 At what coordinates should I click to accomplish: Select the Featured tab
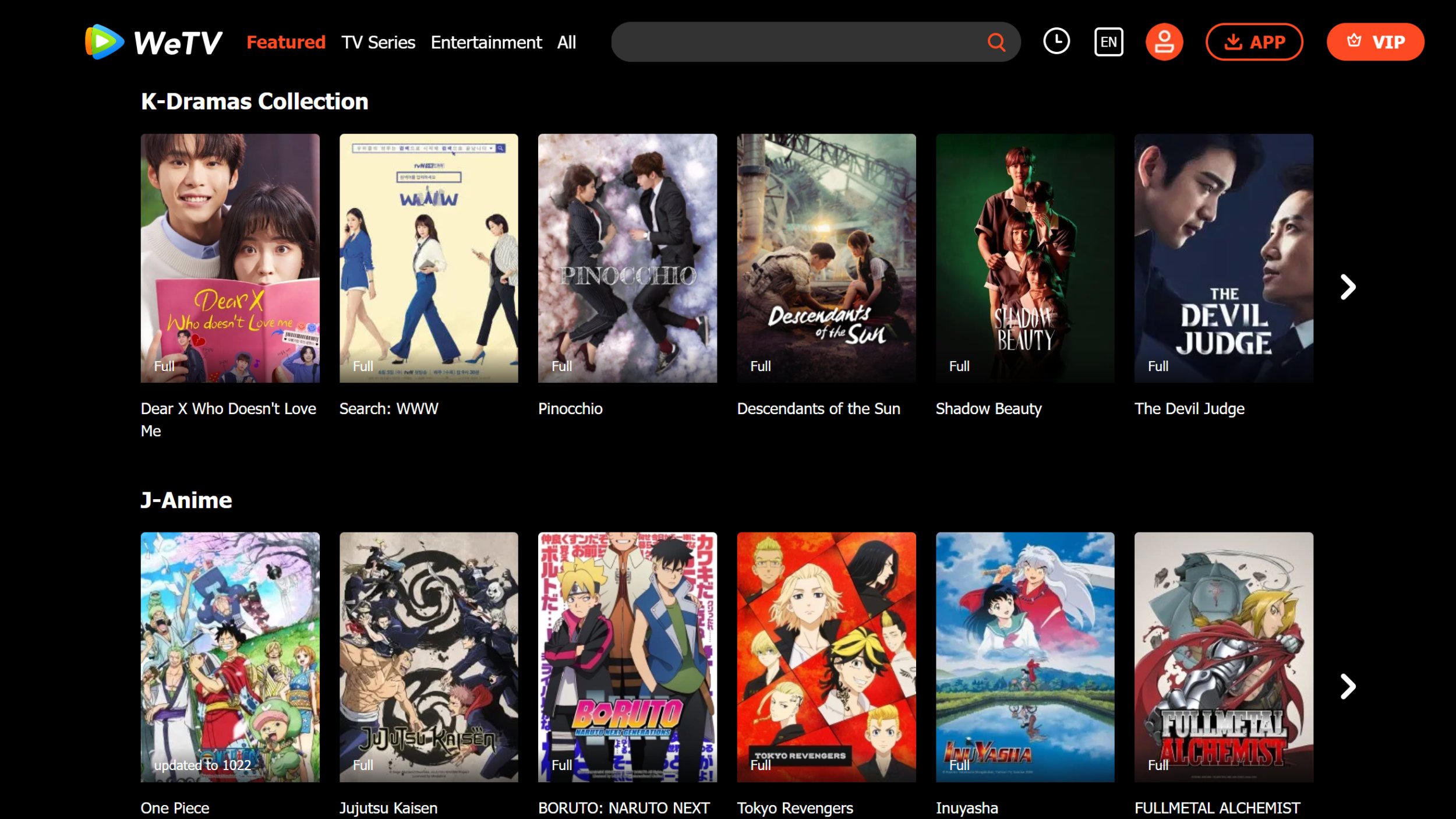tap(286, 42)
